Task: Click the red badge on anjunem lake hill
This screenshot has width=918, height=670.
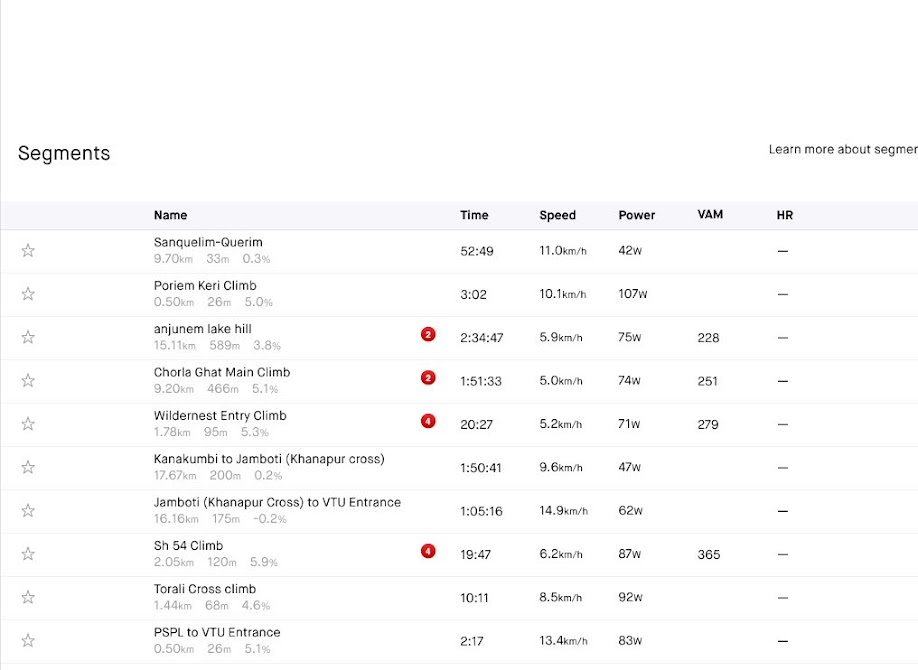Action: pos(428,334)
